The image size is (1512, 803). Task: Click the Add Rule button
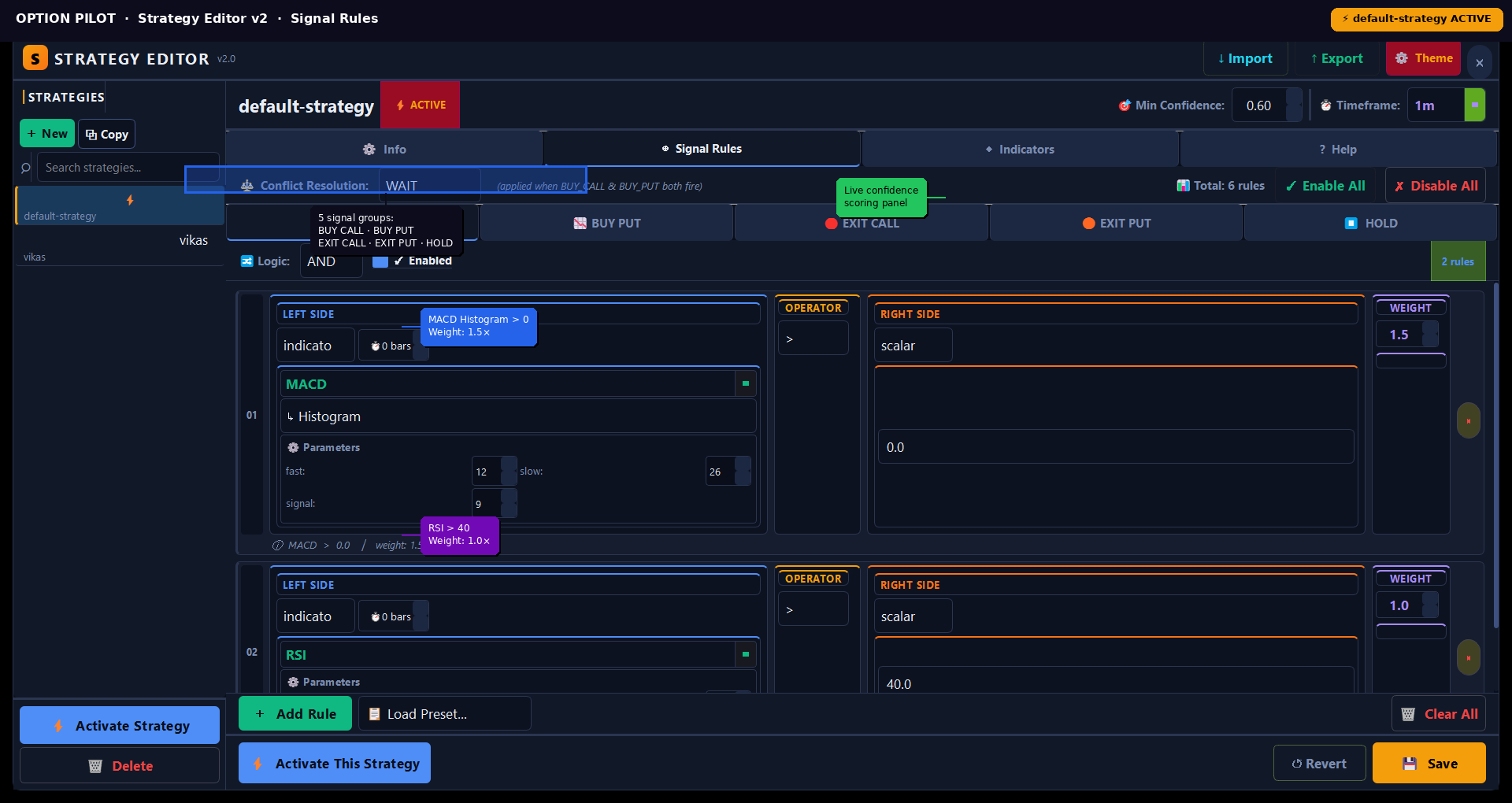(x=295, y=714)
